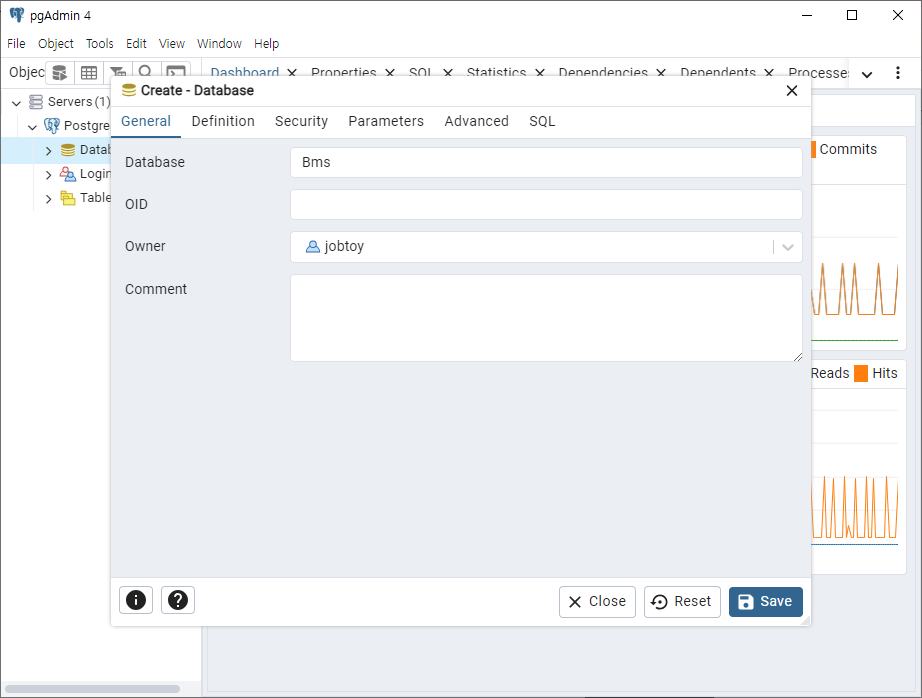
Task: Switch to the dialog's SQL tab
Action: tap(542, 121)
